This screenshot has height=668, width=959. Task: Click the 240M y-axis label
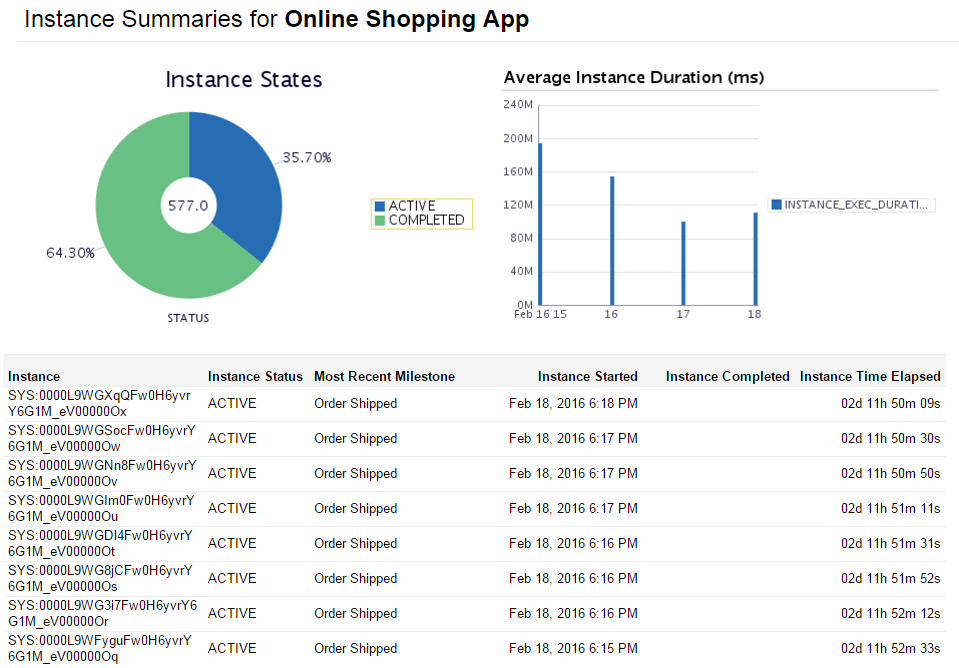pos(518,105)
